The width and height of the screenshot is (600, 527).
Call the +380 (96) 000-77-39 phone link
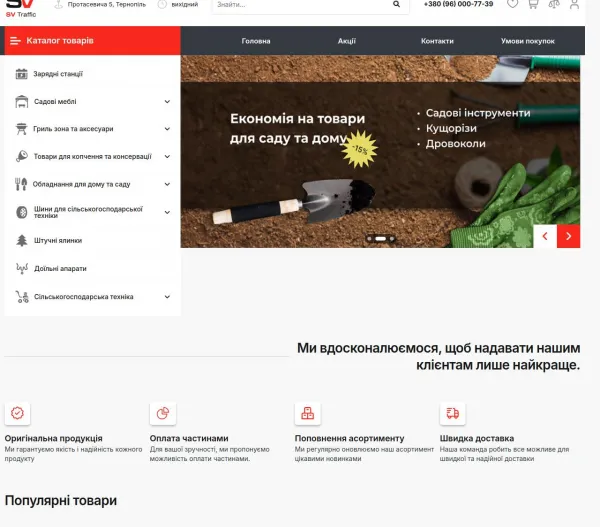click(458, 4)
